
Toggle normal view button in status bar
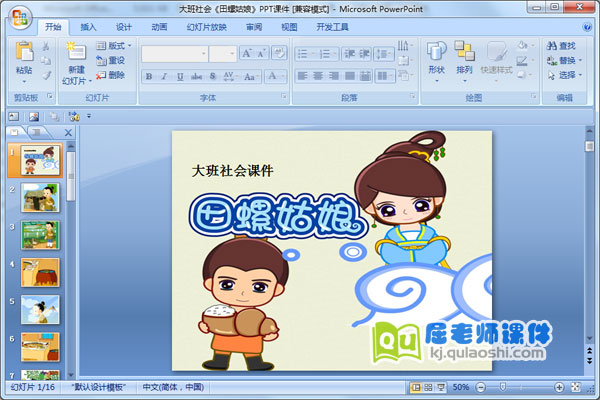point(415,387)
